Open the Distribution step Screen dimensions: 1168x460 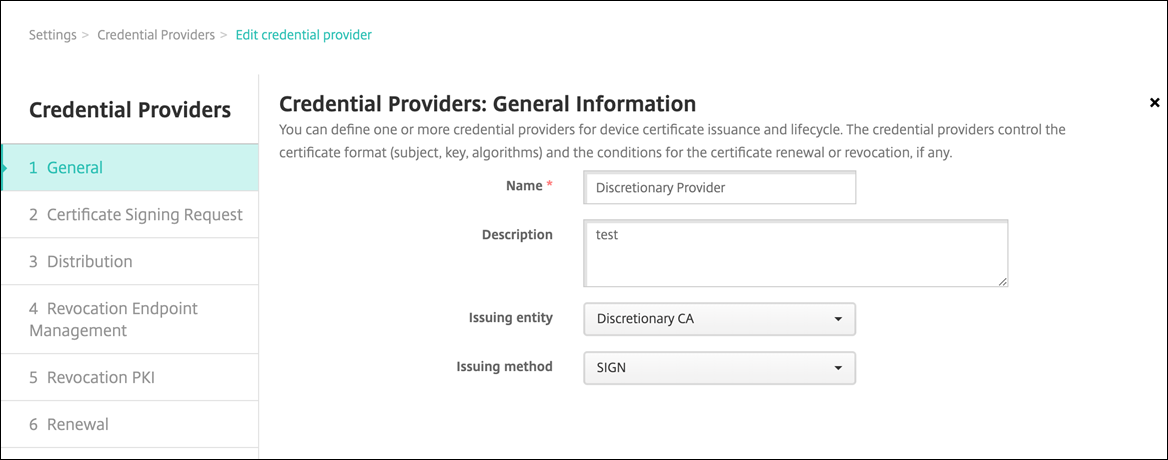click(90, 261)
